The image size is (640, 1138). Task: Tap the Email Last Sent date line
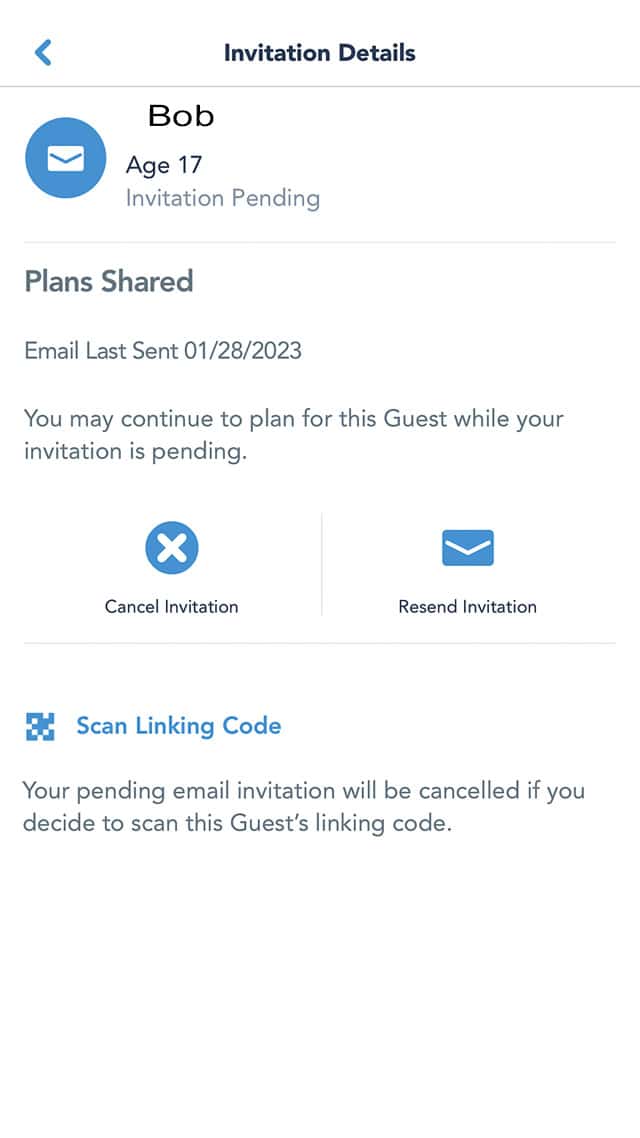(163, 351)
